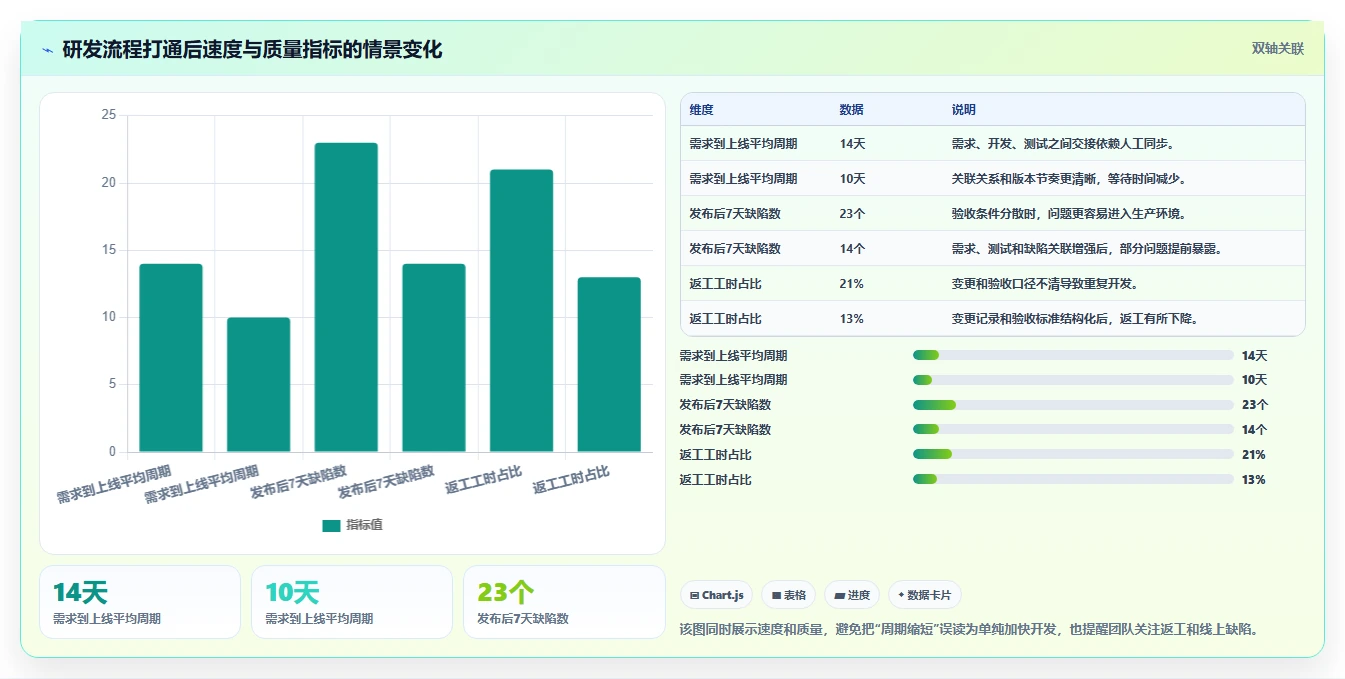Viewport: 1345px width, 679px height.
Task: Click the 23个 value beside its progress bar
Action: [x=1255, y=405]
